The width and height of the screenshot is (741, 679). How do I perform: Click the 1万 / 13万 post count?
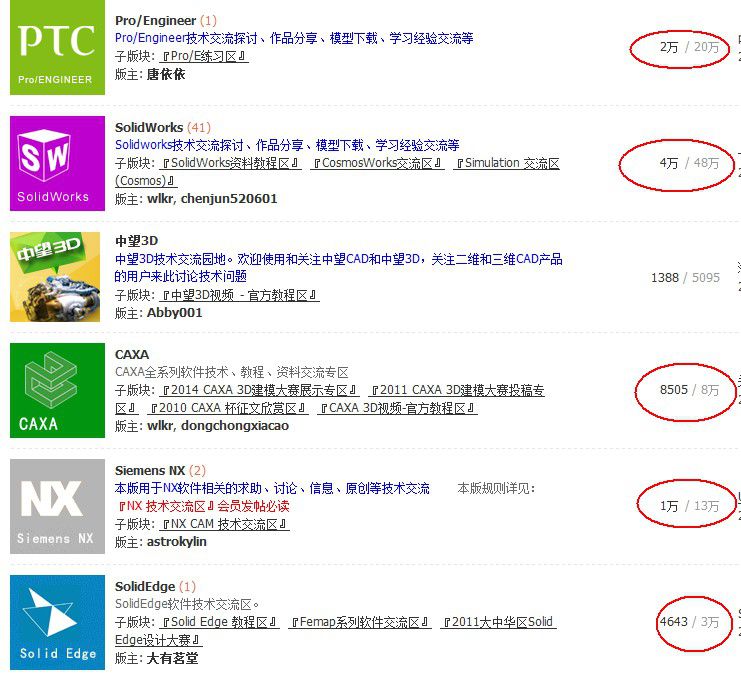coord(689,506)
